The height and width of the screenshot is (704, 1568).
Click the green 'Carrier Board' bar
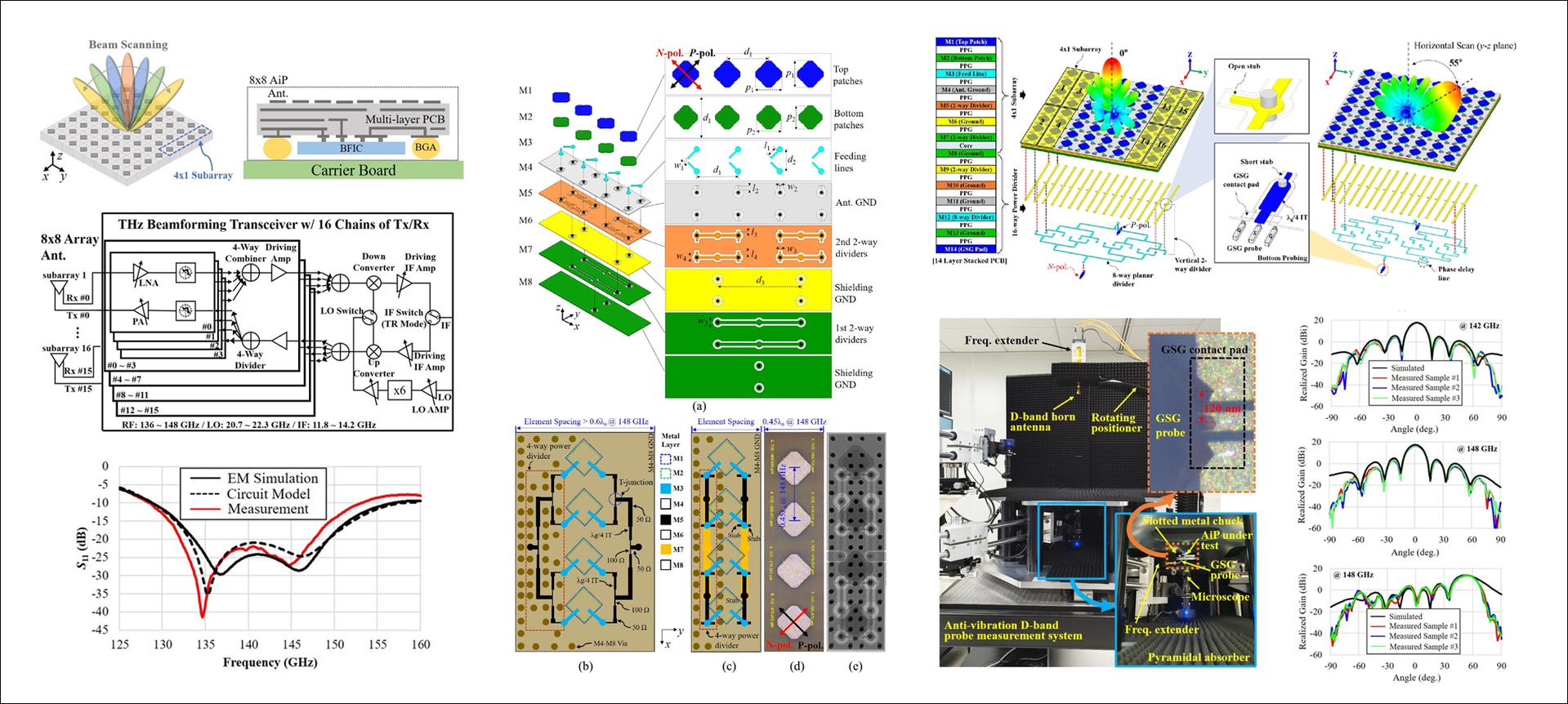[353, 170]
